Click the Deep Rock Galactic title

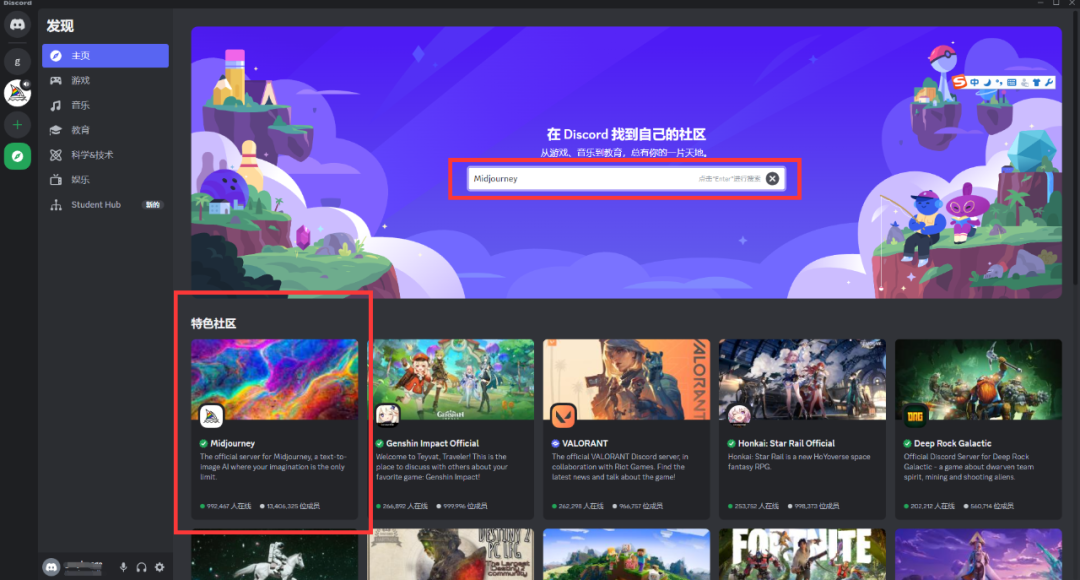pos(953,444)
